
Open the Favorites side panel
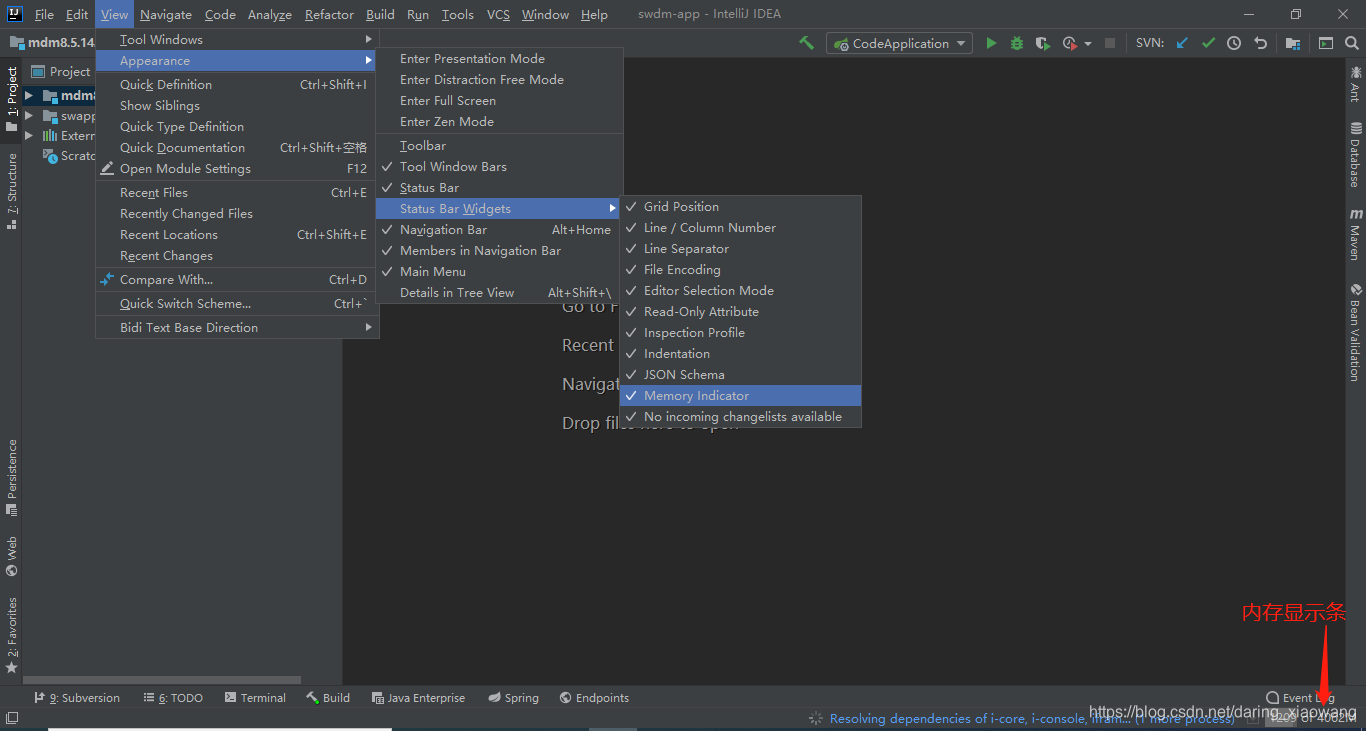(x=12, y=635)
